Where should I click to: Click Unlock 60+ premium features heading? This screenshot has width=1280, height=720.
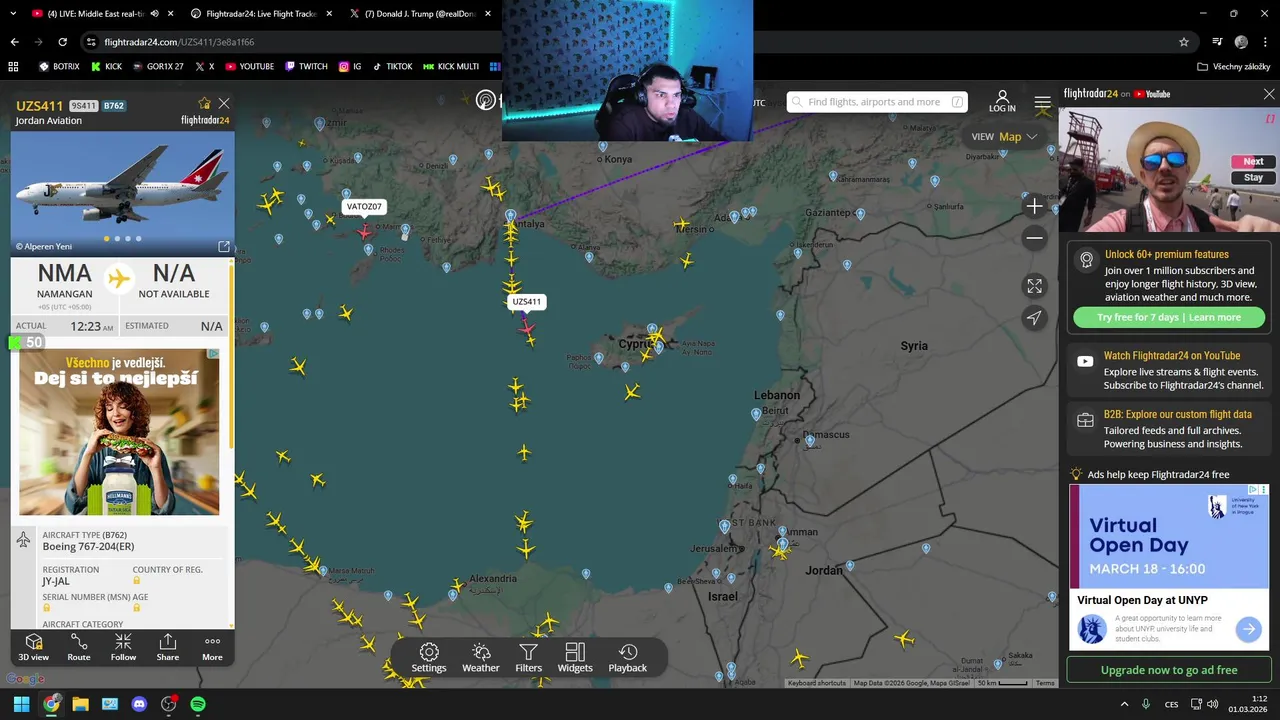(x=1167, y=254)
